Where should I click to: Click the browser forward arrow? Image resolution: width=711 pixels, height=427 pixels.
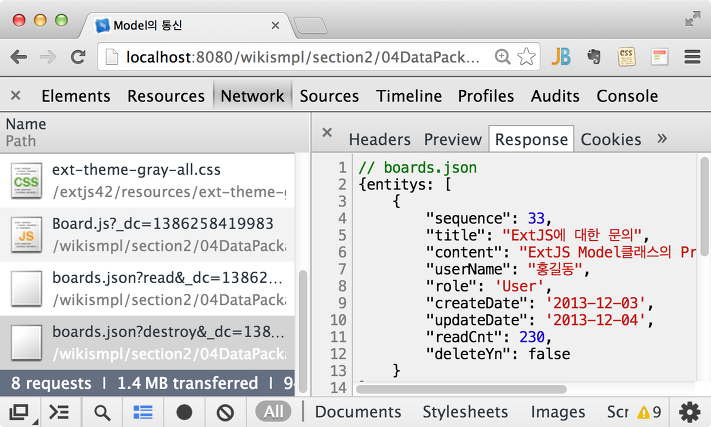point(48,57)
